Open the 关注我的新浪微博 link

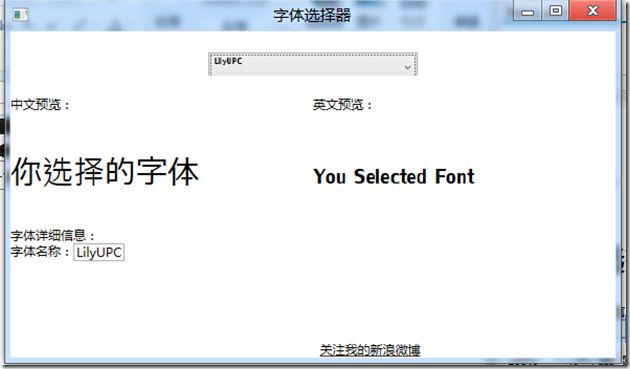click(370, 350)
